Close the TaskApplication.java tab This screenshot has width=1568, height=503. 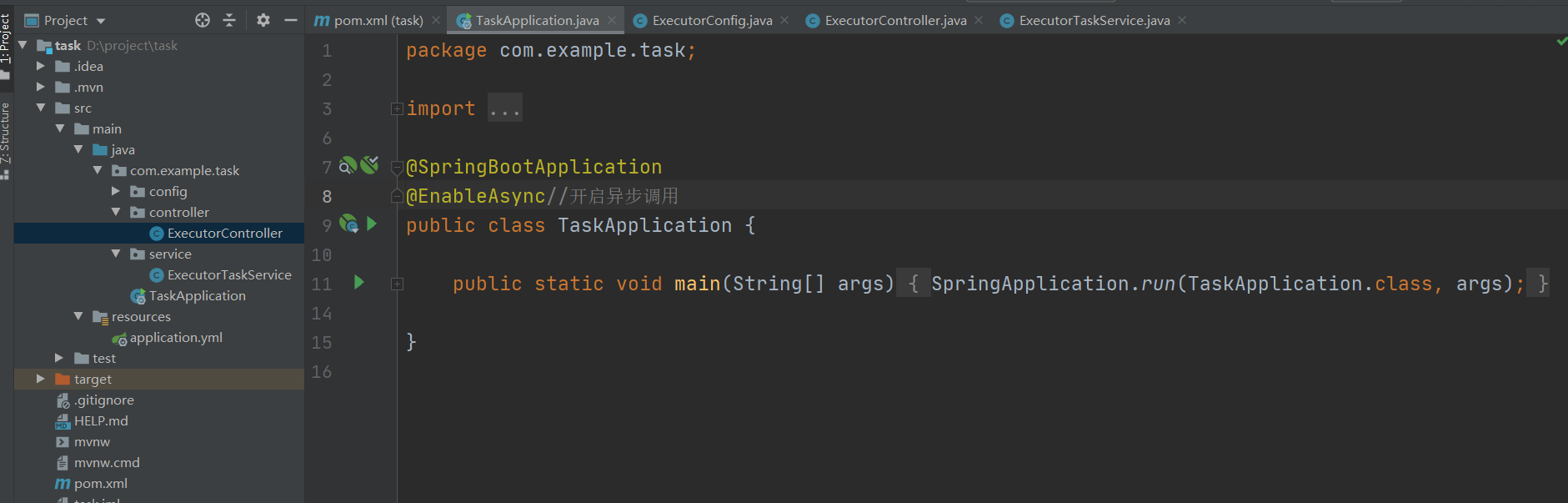(612, 20)
